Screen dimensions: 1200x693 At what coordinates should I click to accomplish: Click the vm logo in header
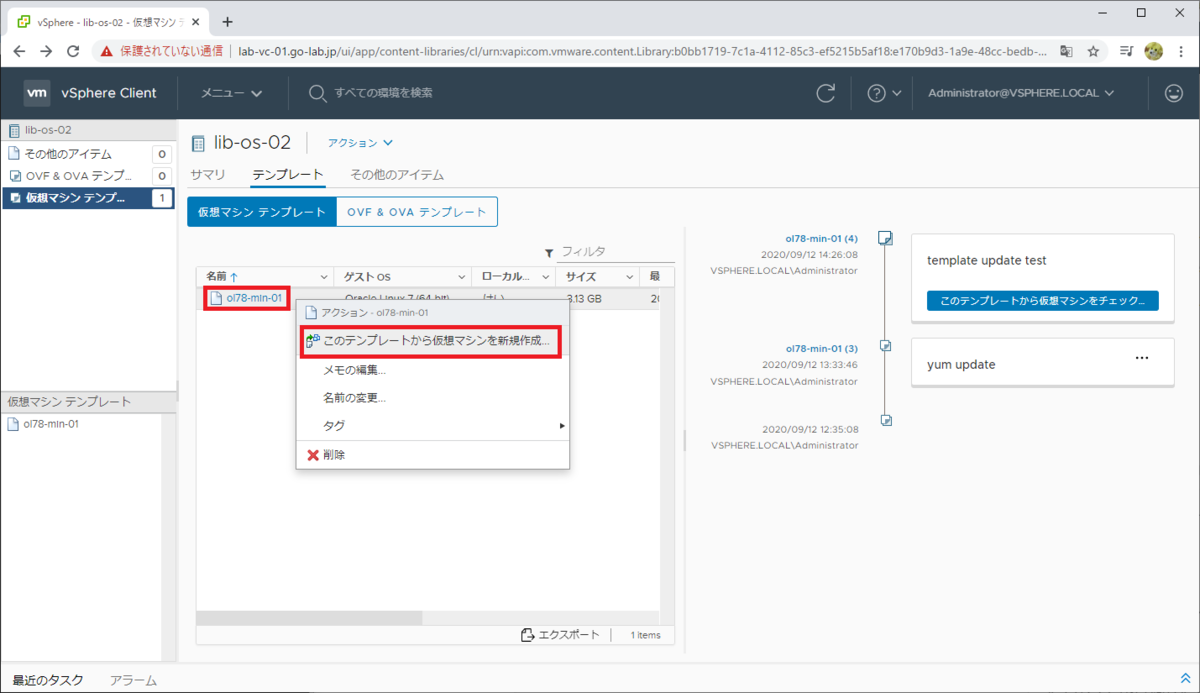(37, 93)
